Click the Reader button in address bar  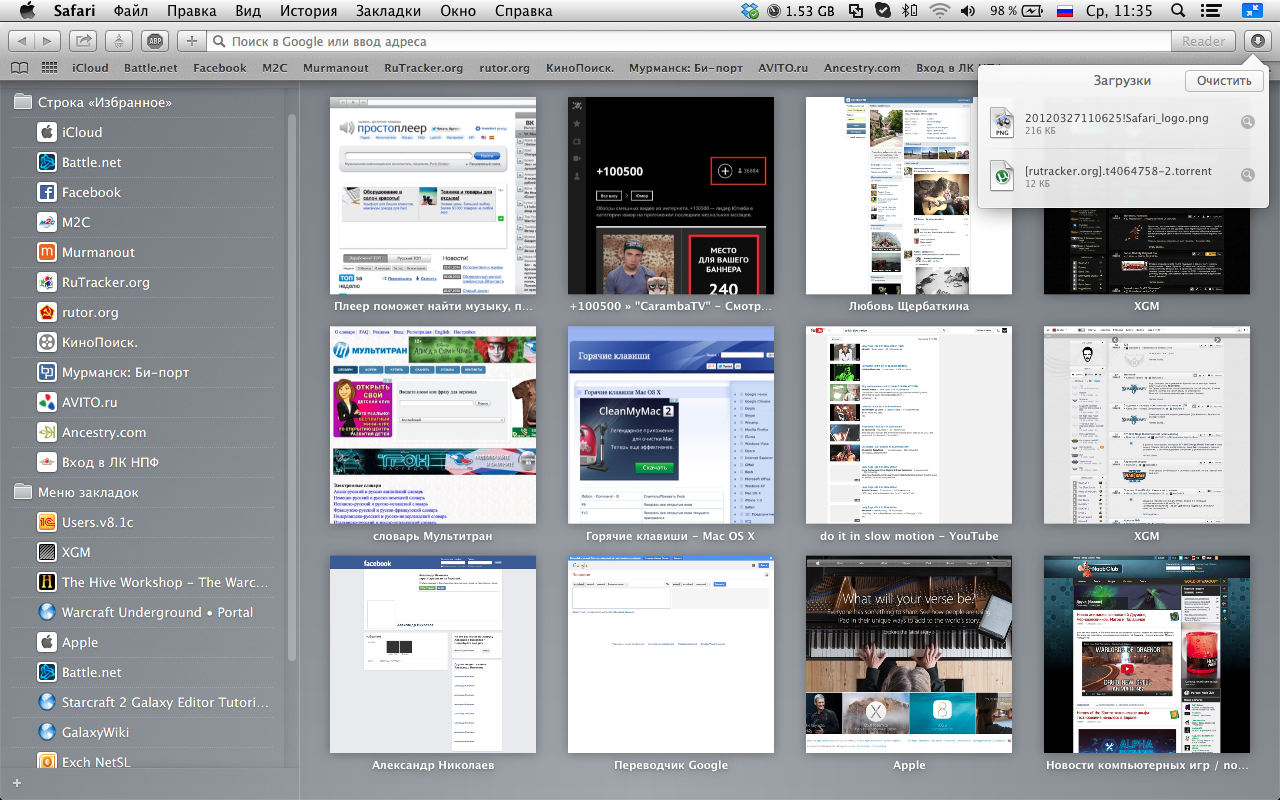pos(1203,41)
